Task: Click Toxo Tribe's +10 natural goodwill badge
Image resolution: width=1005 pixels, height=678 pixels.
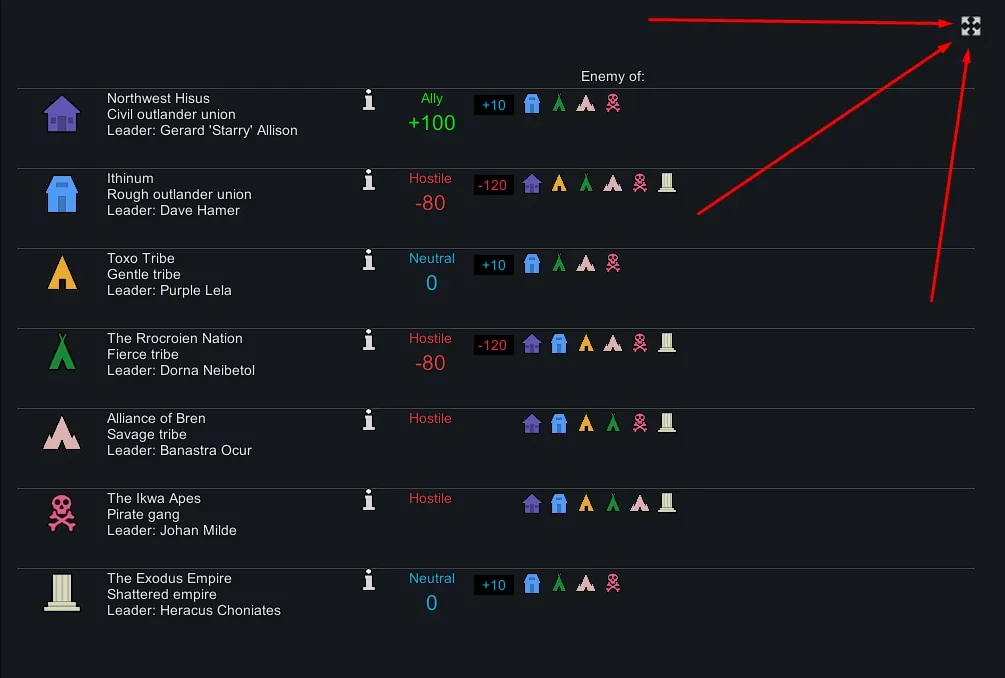Action: pyautogui.click(x=494, y=265)
